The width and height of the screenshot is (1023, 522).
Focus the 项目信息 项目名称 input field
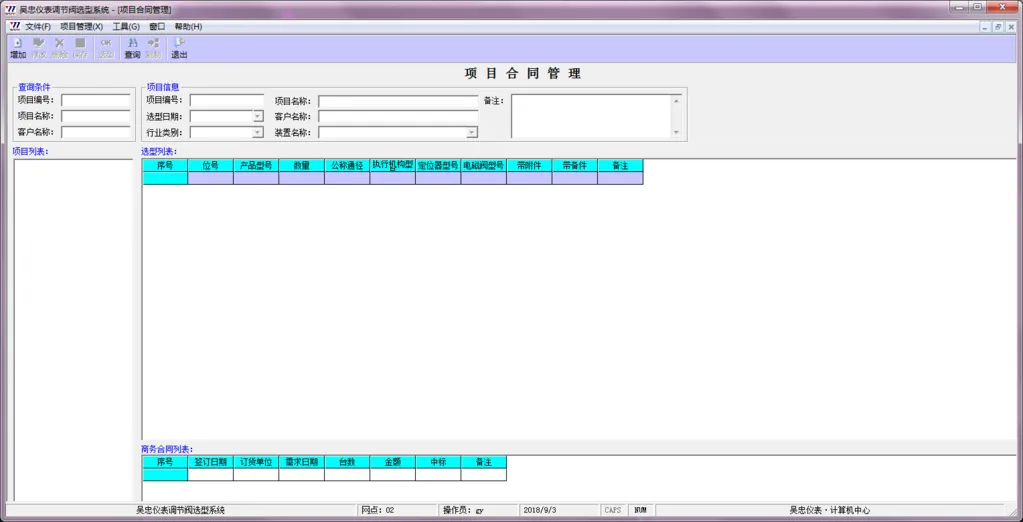(398, 102)
